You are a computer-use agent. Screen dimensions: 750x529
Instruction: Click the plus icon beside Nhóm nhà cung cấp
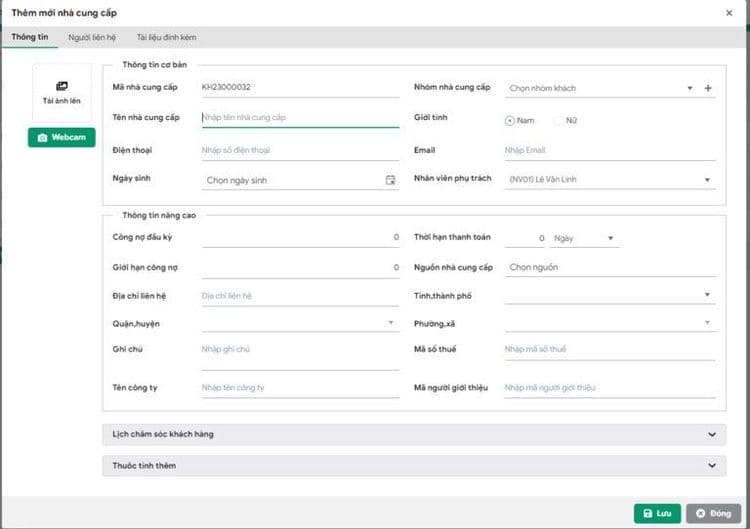[x=708, y=88]
